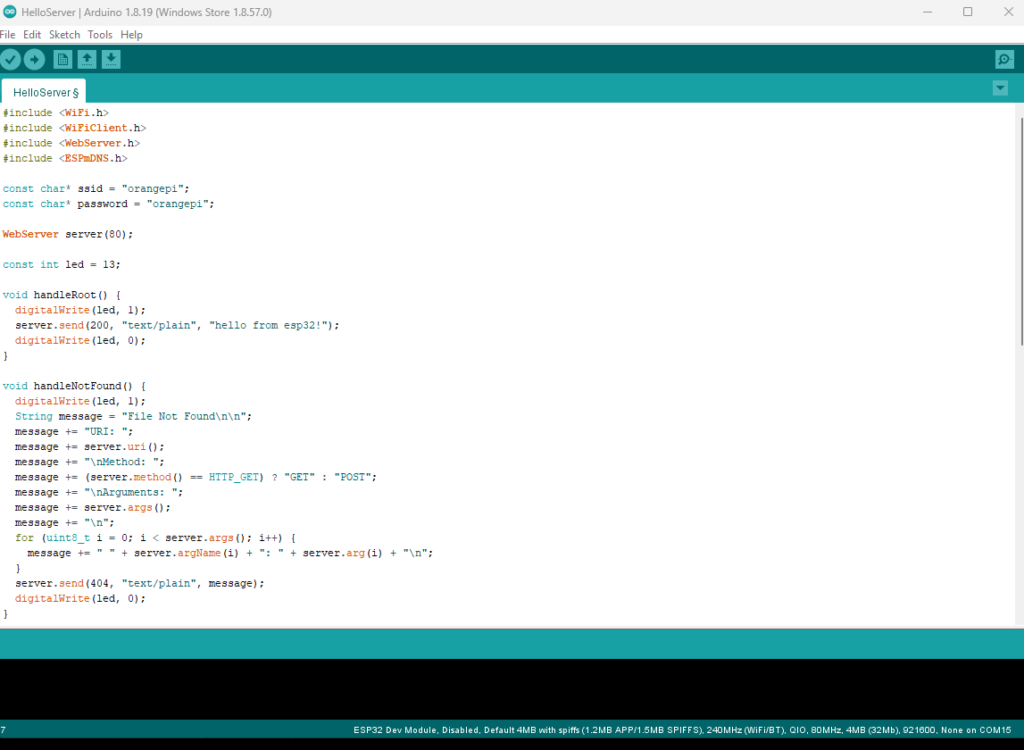Click the server.send(404 line

[140, 583]
